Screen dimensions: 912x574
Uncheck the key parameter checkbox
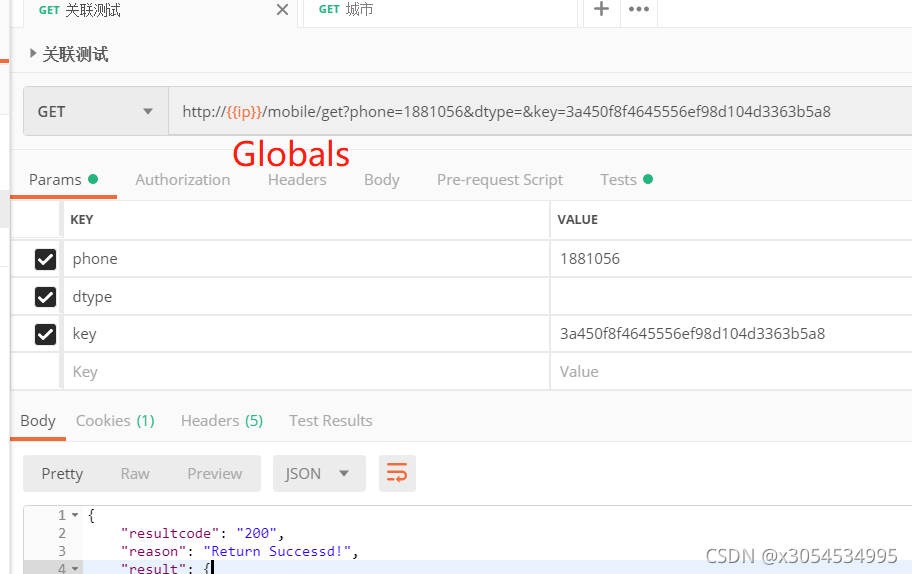(45, 334)
